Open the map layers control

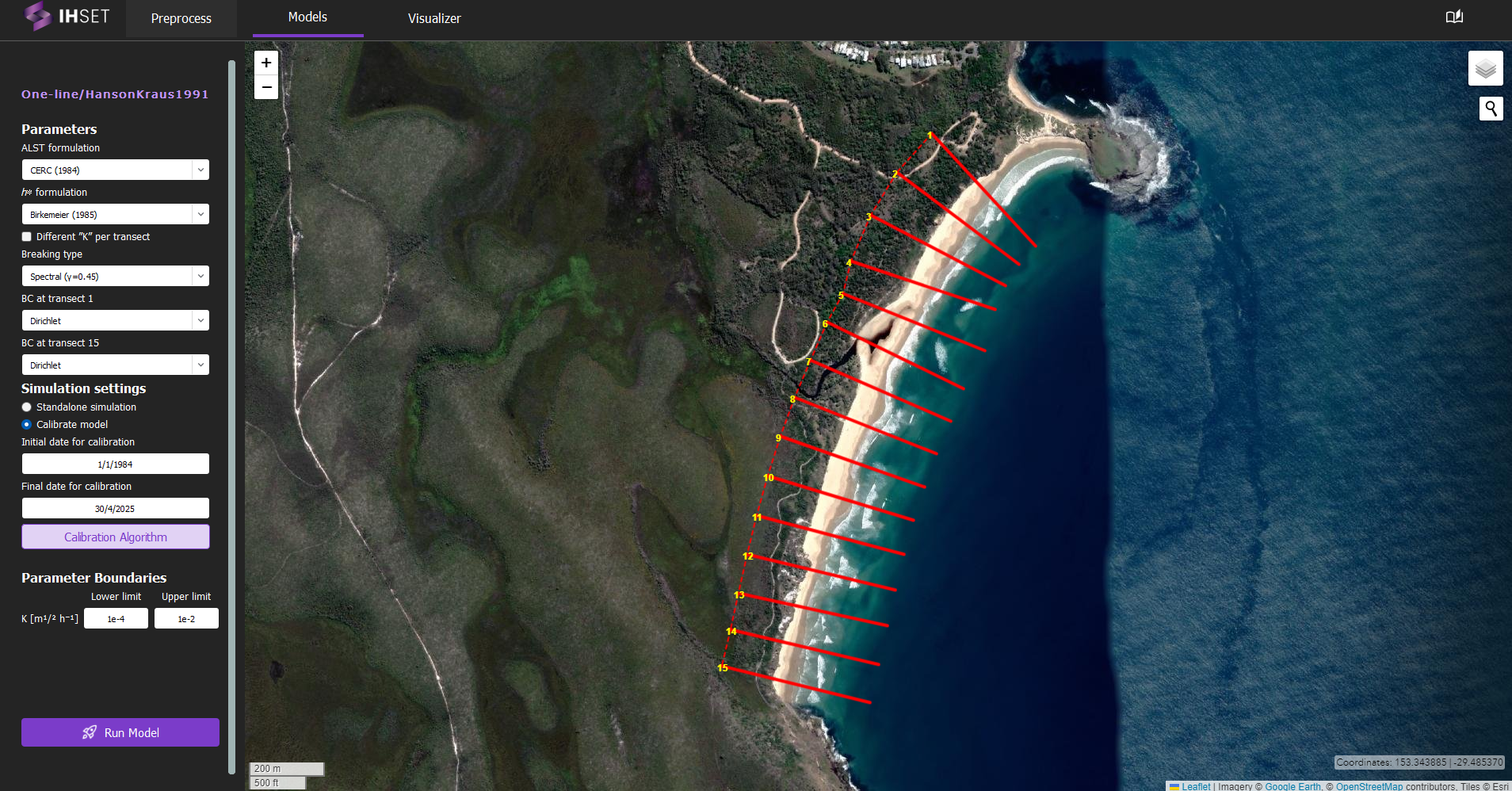tap(1485, 69)
